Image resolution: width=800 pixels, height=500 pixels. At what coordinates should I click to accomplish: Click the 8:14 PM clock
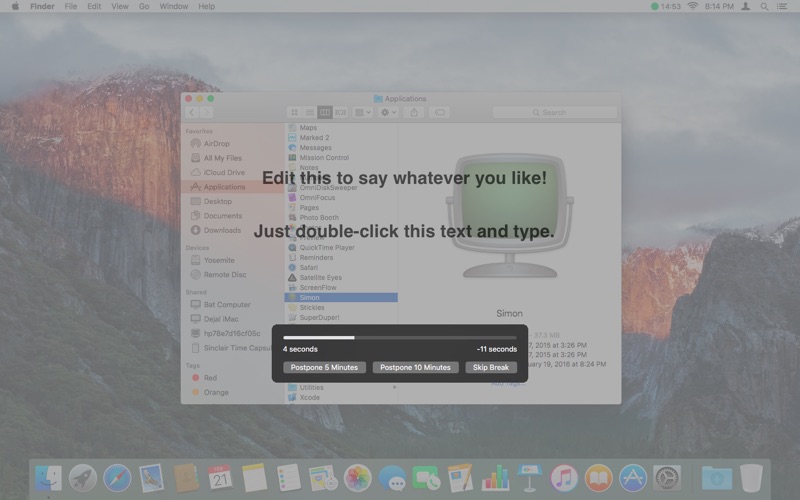coord(719,6)
